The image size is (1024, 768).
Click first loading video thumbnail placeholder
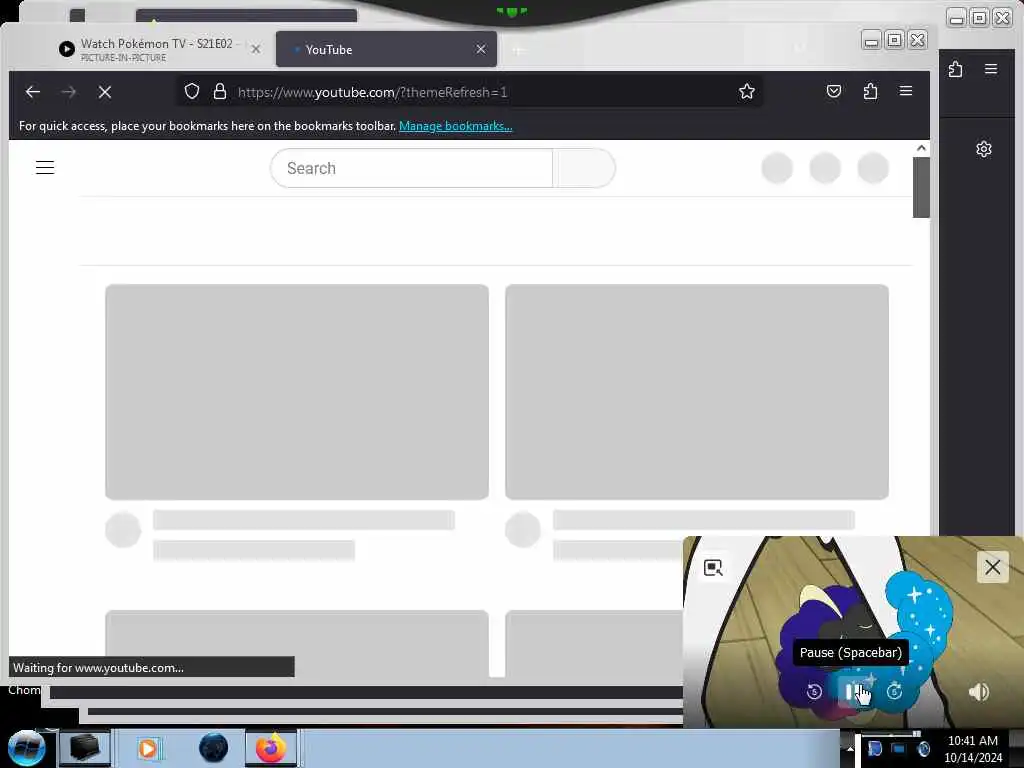point(296,392)
